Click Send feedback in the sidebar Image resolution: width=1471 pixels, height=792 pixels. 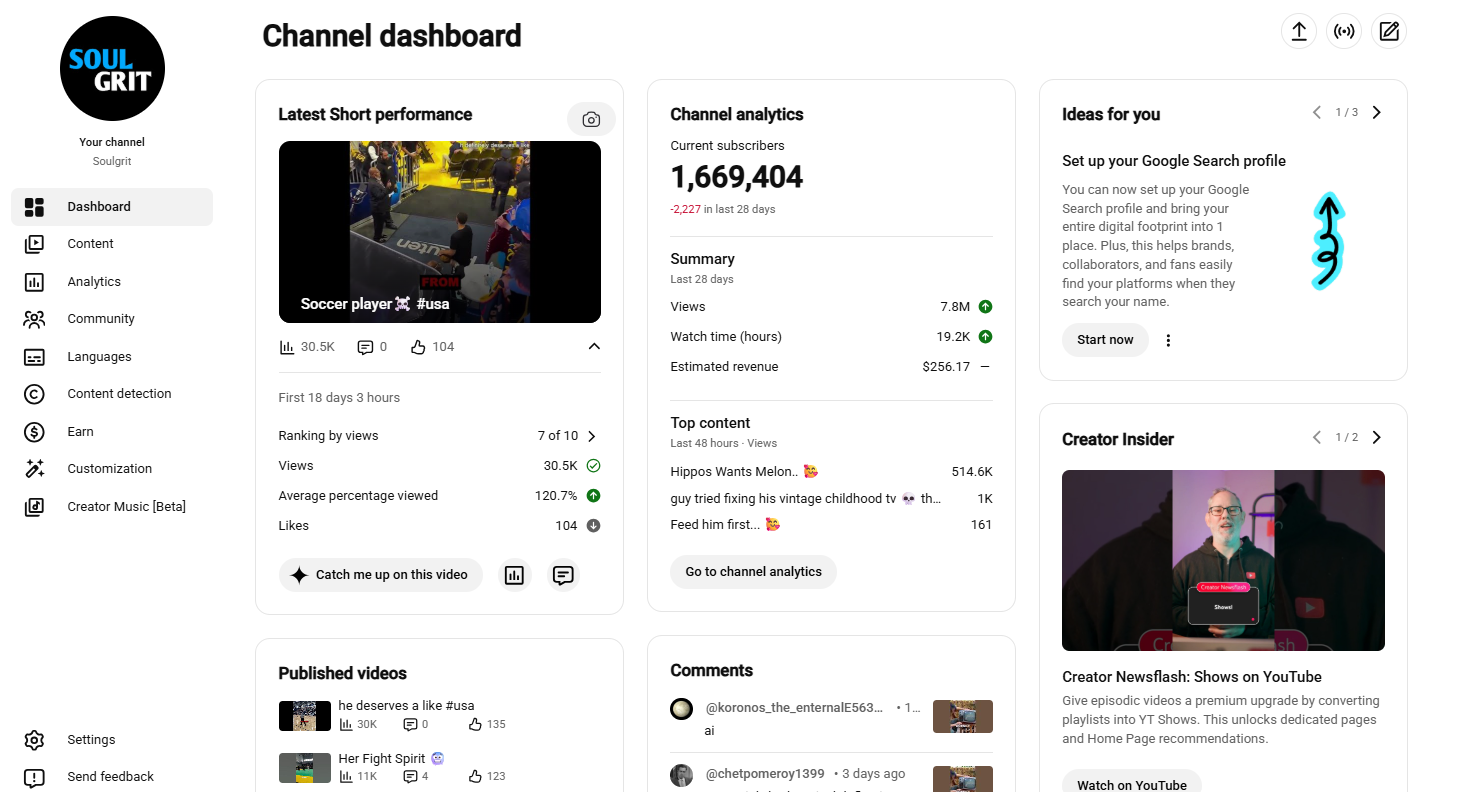(x=112, y=777)
